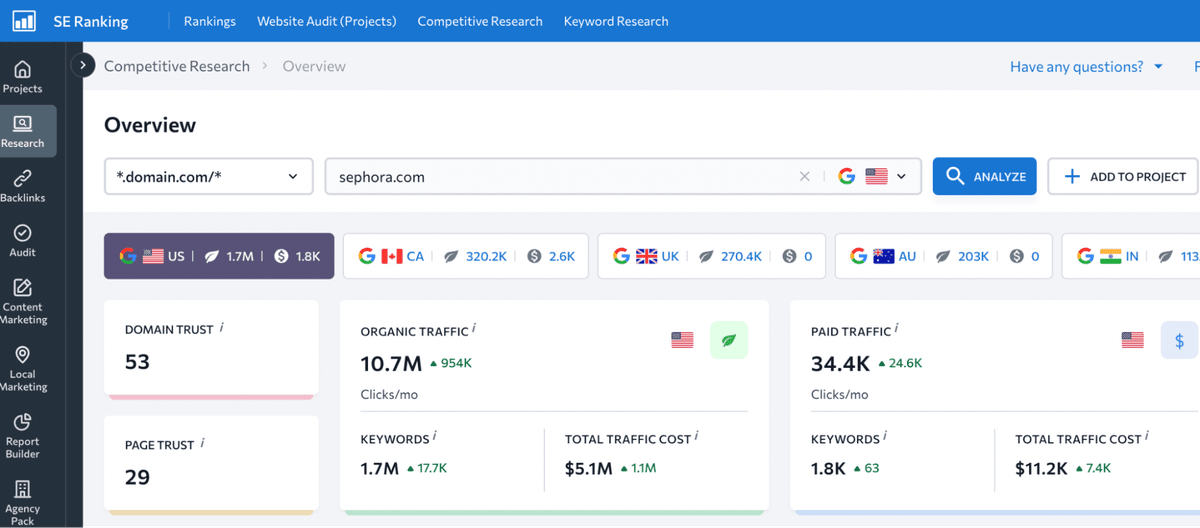This screenshot has width=1200, height=528.
Task: Open Audit in the sidebar
Action: click(22, 241)
